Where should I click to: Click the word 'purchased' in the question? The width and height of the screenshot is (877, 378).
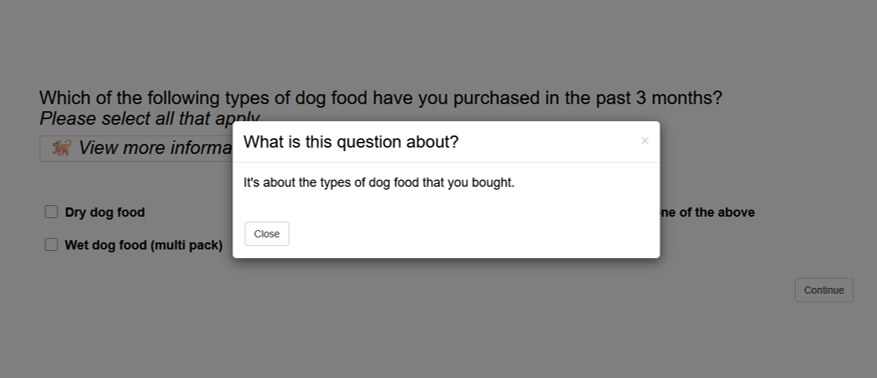click(496, 98)
